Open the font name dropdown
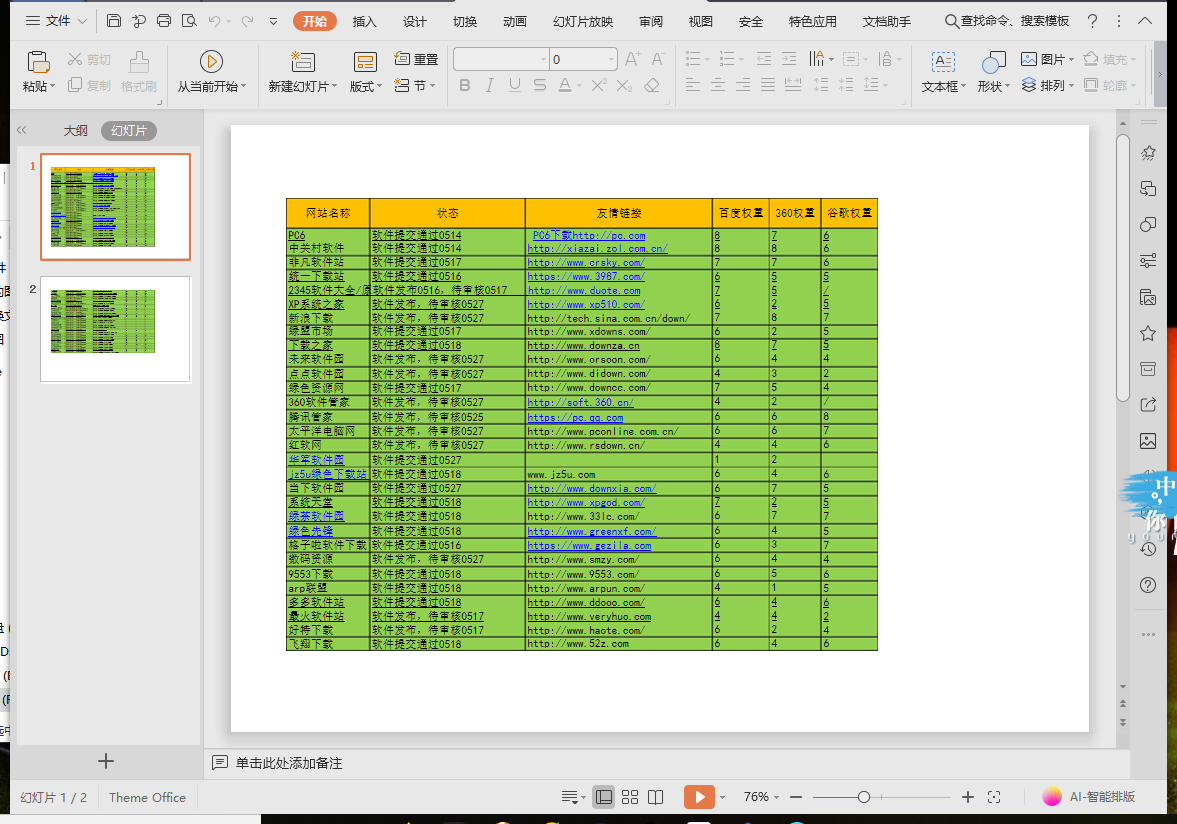The image size is (1177, 824). [543, 59]
